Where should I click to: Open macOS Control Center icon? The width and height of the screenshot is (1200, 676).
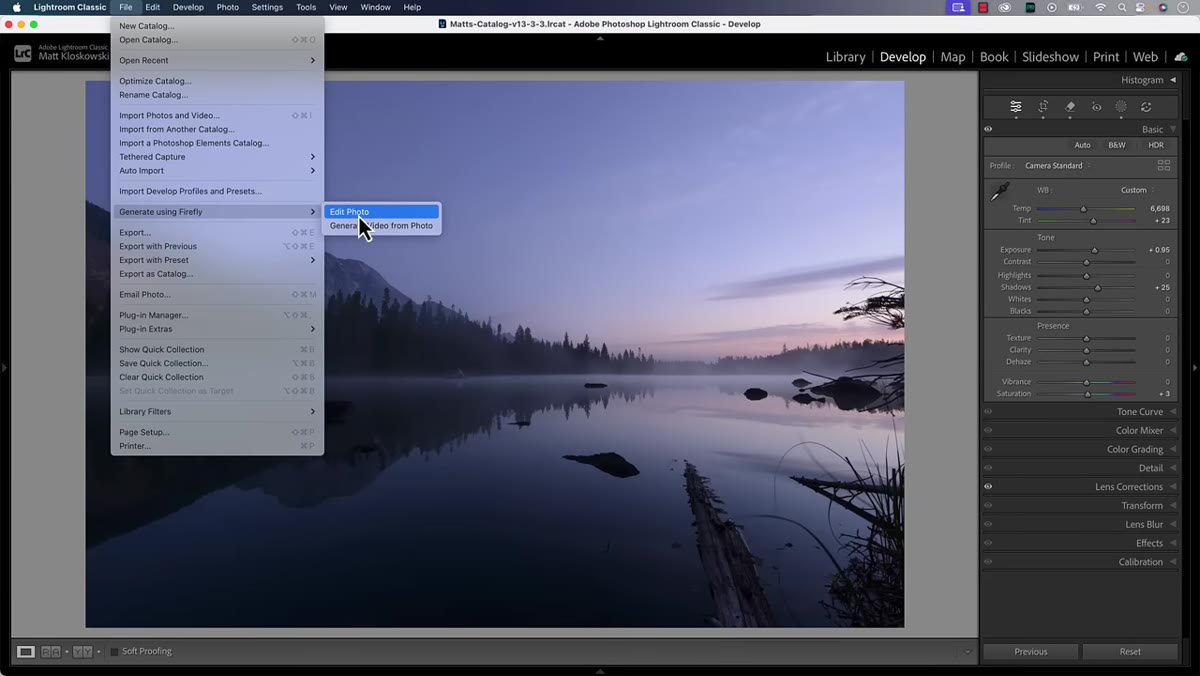click(1142, 7)
